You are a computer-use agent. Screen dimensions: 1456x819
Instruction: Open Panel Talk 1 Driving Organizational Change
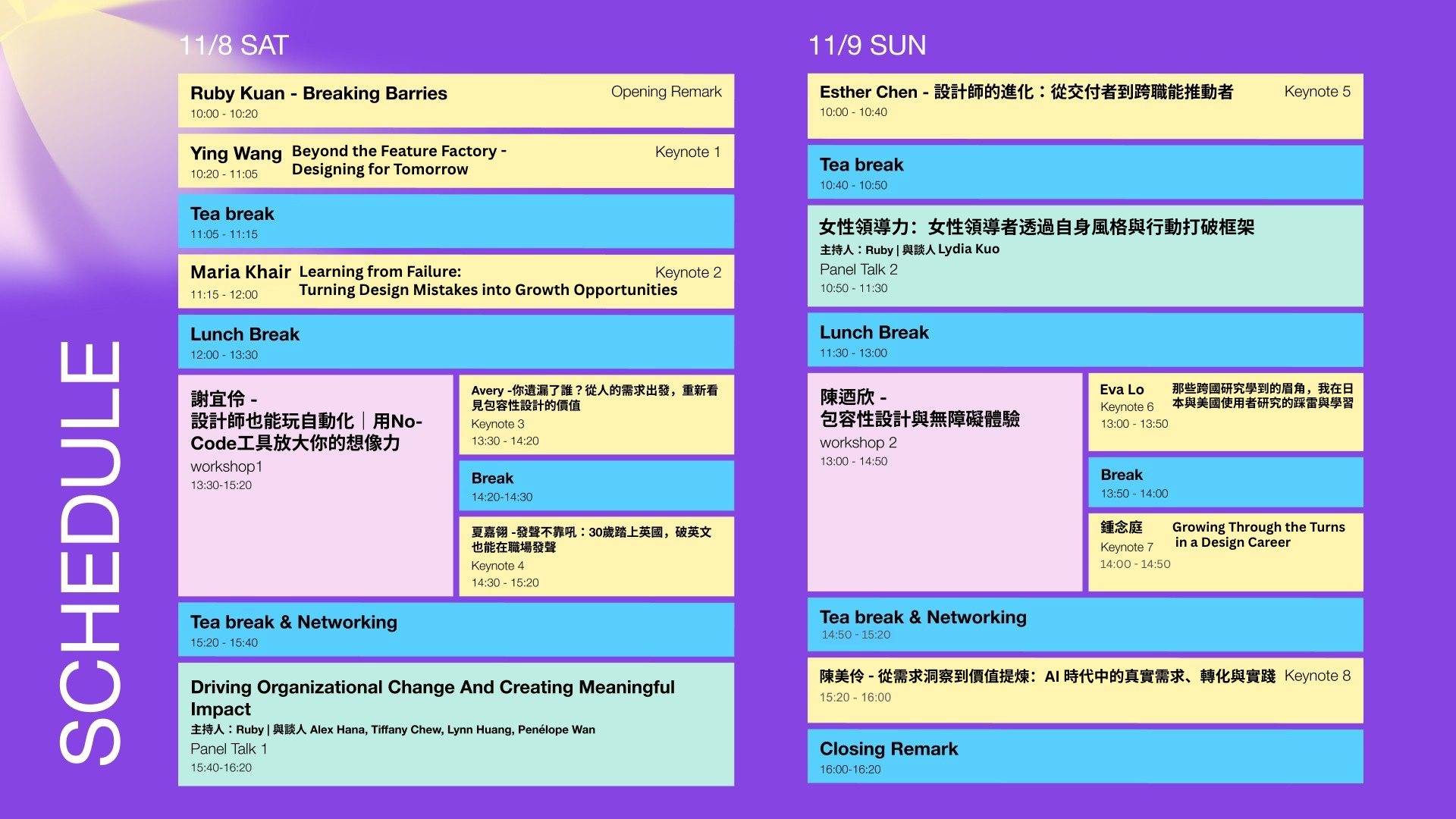point(456,724)
